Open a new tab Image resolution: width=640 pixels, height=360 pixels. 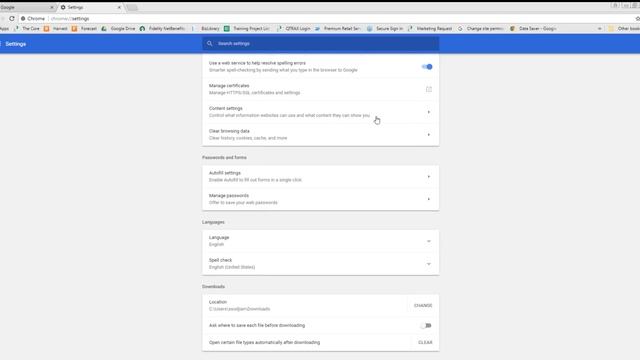pos(132,7)
